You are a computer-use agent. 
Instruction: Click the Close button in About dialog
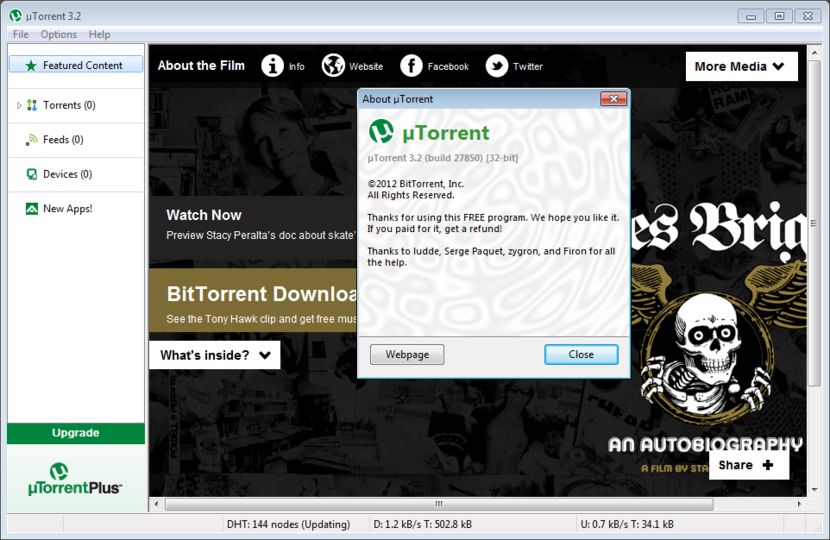(x=581, y=354)
